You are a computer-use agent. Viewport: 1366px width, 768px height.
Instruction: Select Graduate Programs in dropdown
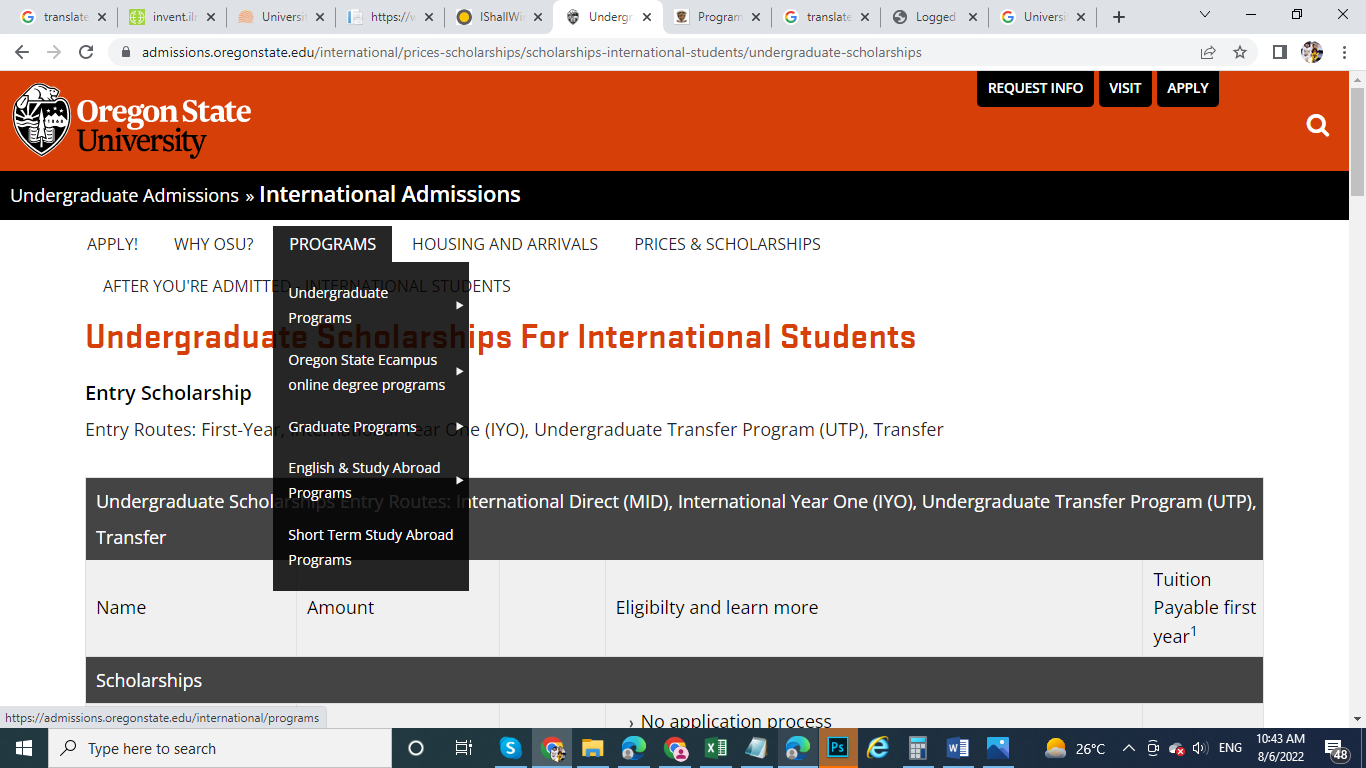coord(352,427)
